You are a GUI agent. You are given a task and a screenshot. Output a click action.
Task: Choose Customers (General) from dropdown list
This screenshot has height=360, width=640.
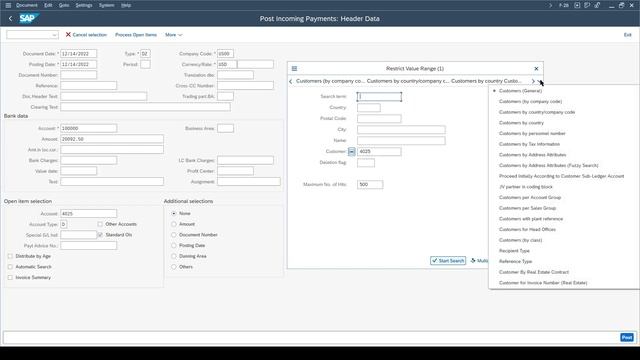pos(520,91)
